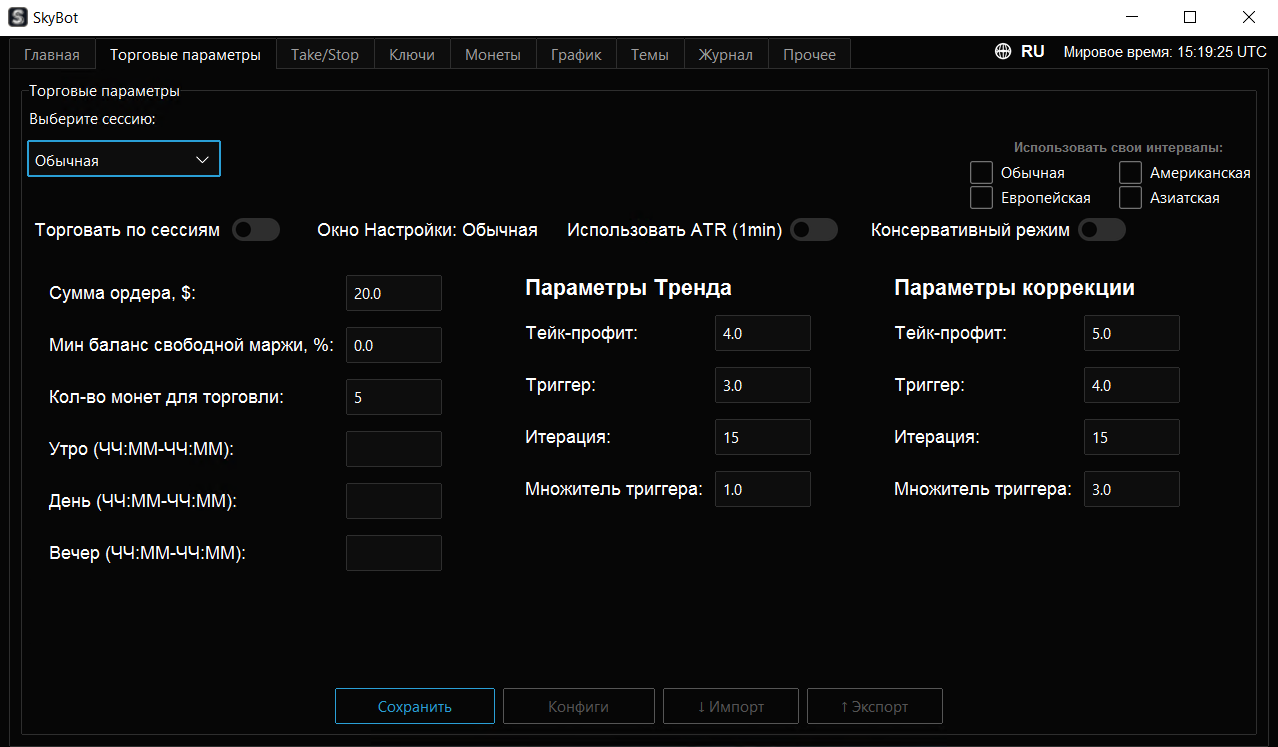Edit the Trend Триггер field 3.0
Screen dimensions: 1278x747
pos(763,385)
